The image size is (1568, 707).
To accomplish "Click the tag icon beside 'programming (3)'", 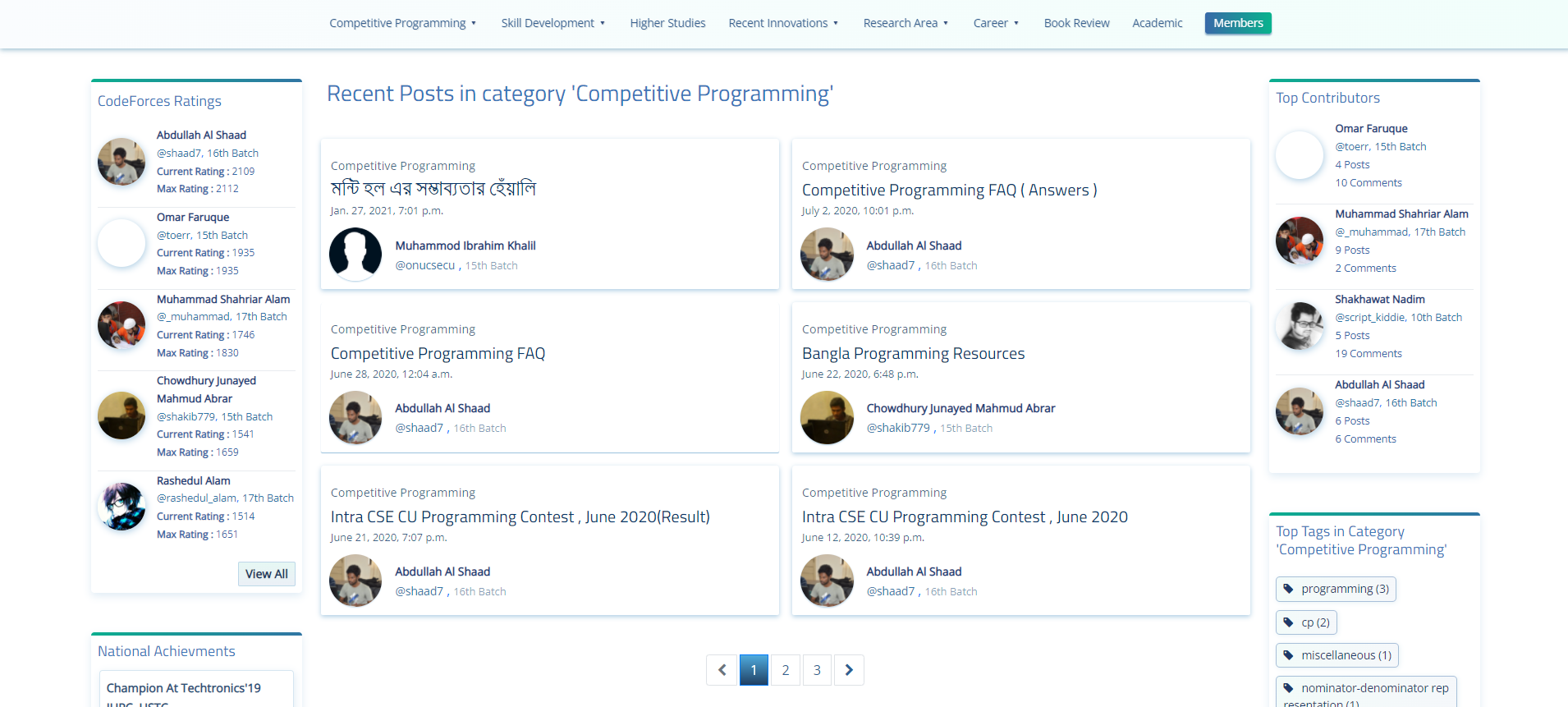I will pos(1288,589).
